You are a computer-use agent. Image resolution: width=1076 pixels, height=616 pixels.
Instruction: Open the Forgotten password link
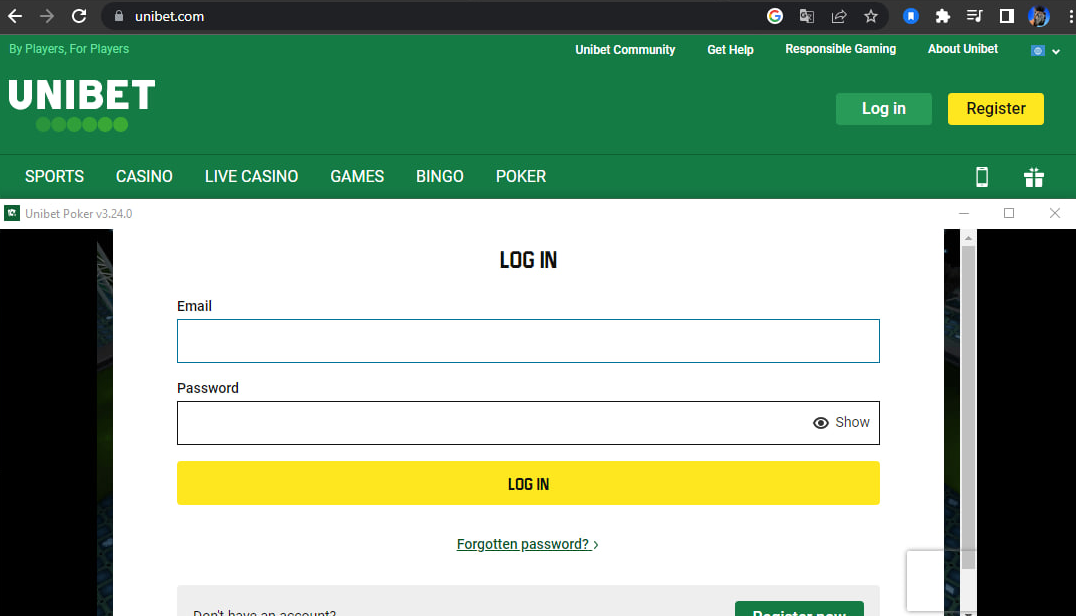pos(528,544)
